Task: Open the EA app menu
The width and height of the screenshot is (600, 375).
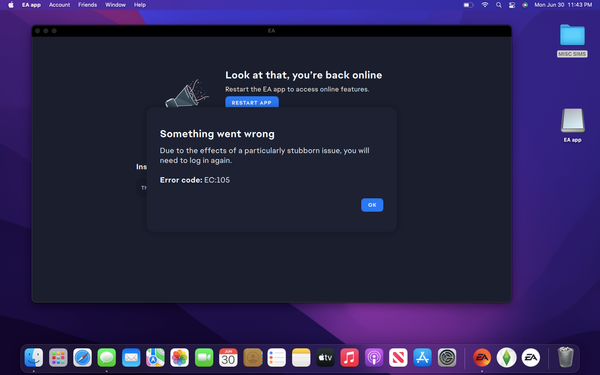Action: point(31,5)
